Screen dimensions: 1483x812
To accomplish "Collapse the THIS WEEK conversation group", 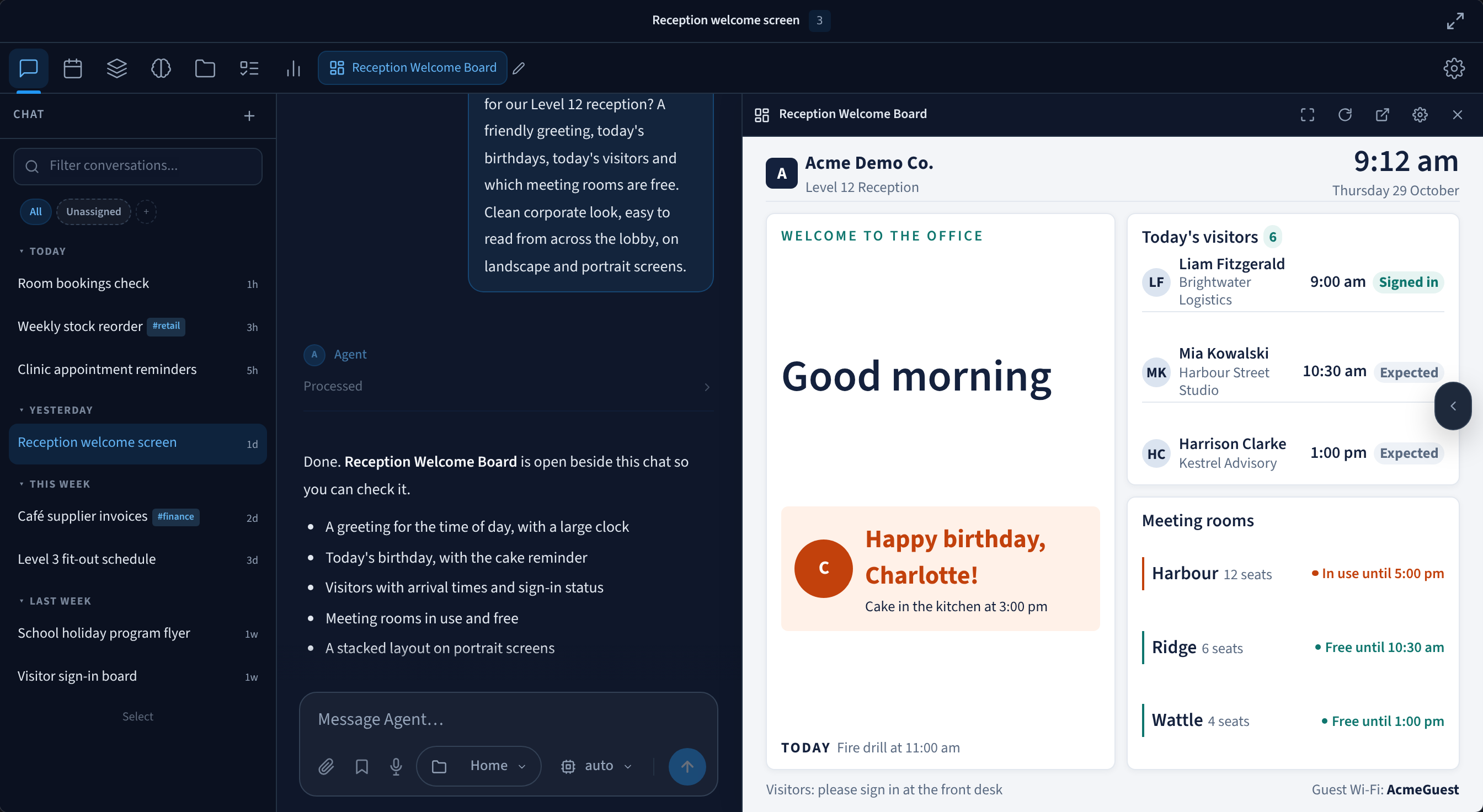I will tap(54, 484).
